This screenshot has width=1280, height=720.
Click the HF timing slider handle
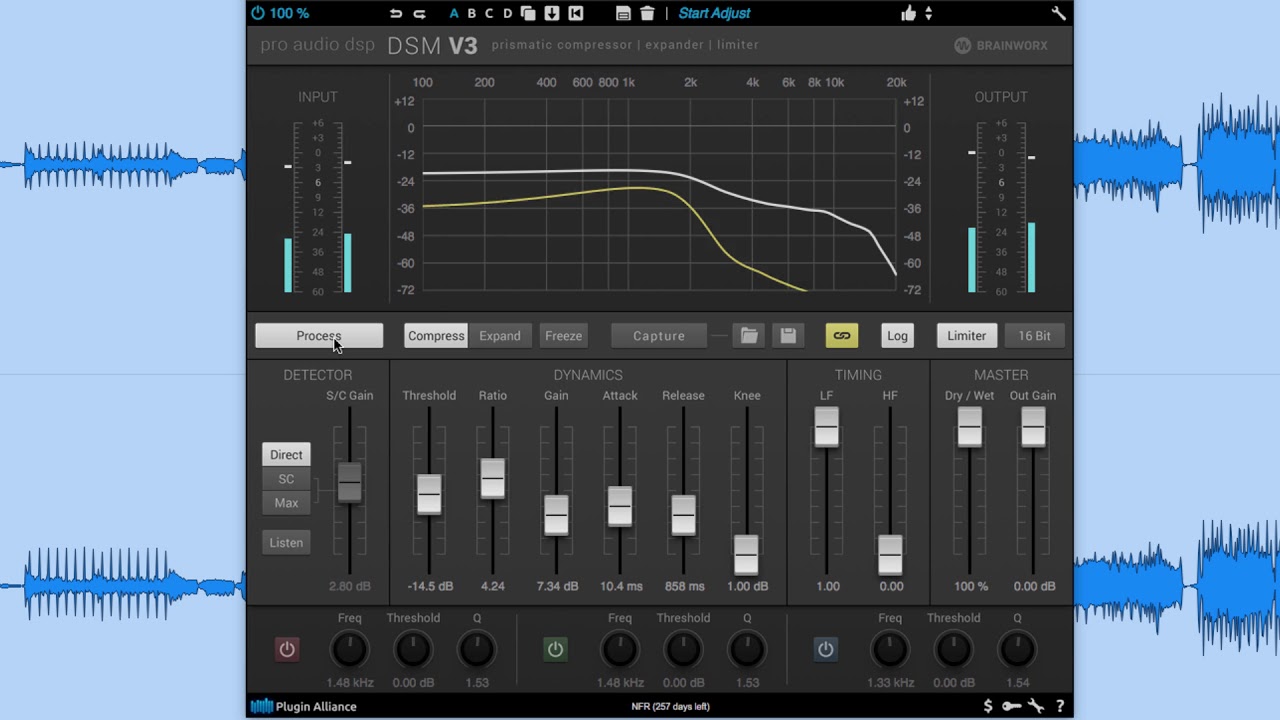[x=890, y=554]
